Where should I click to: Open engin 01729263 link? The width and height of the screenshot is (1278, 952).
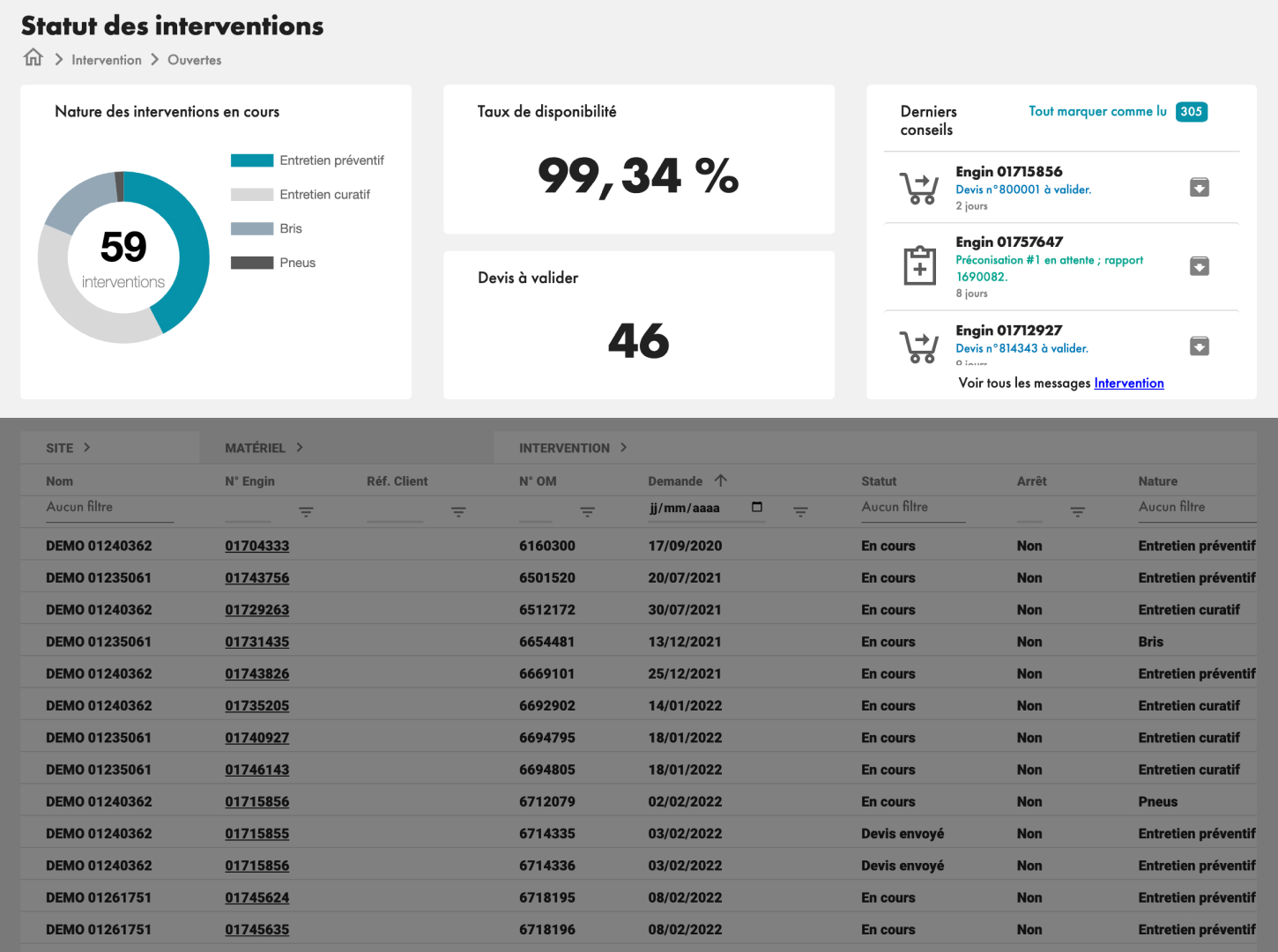256,610
